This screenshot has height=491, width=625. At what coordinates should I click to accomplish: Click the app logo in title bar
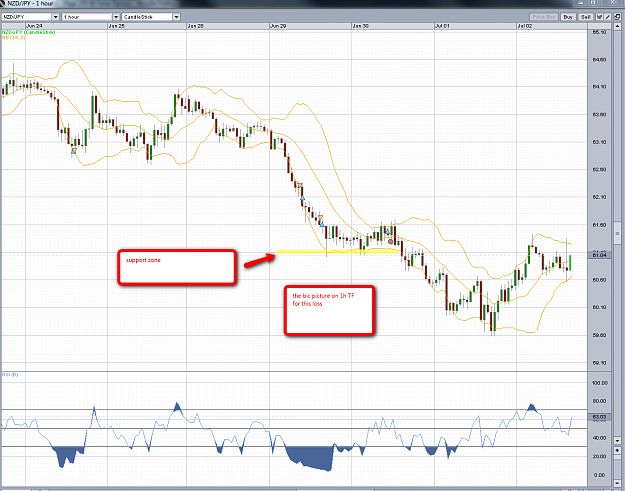[3, 3]
